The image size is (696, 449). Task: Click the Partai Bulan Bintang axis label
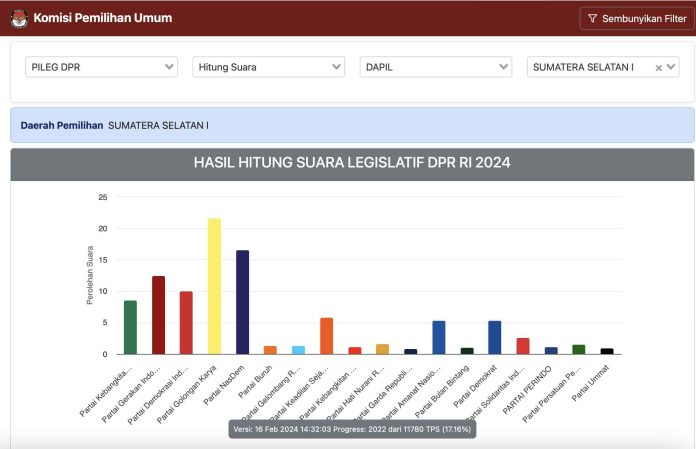pos(442,391)
